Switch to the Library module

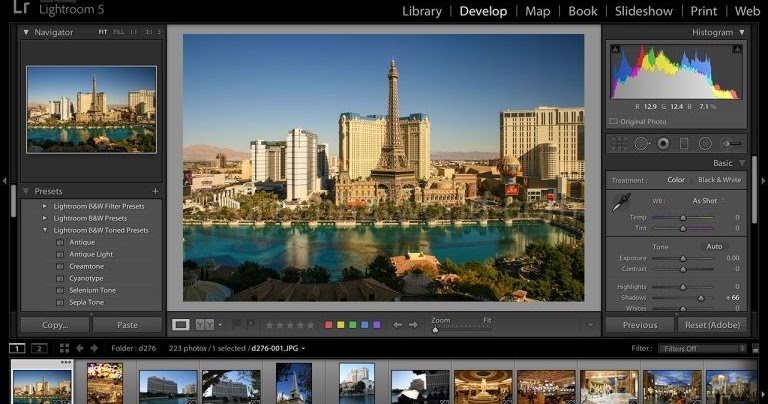(x=421, y=11)
